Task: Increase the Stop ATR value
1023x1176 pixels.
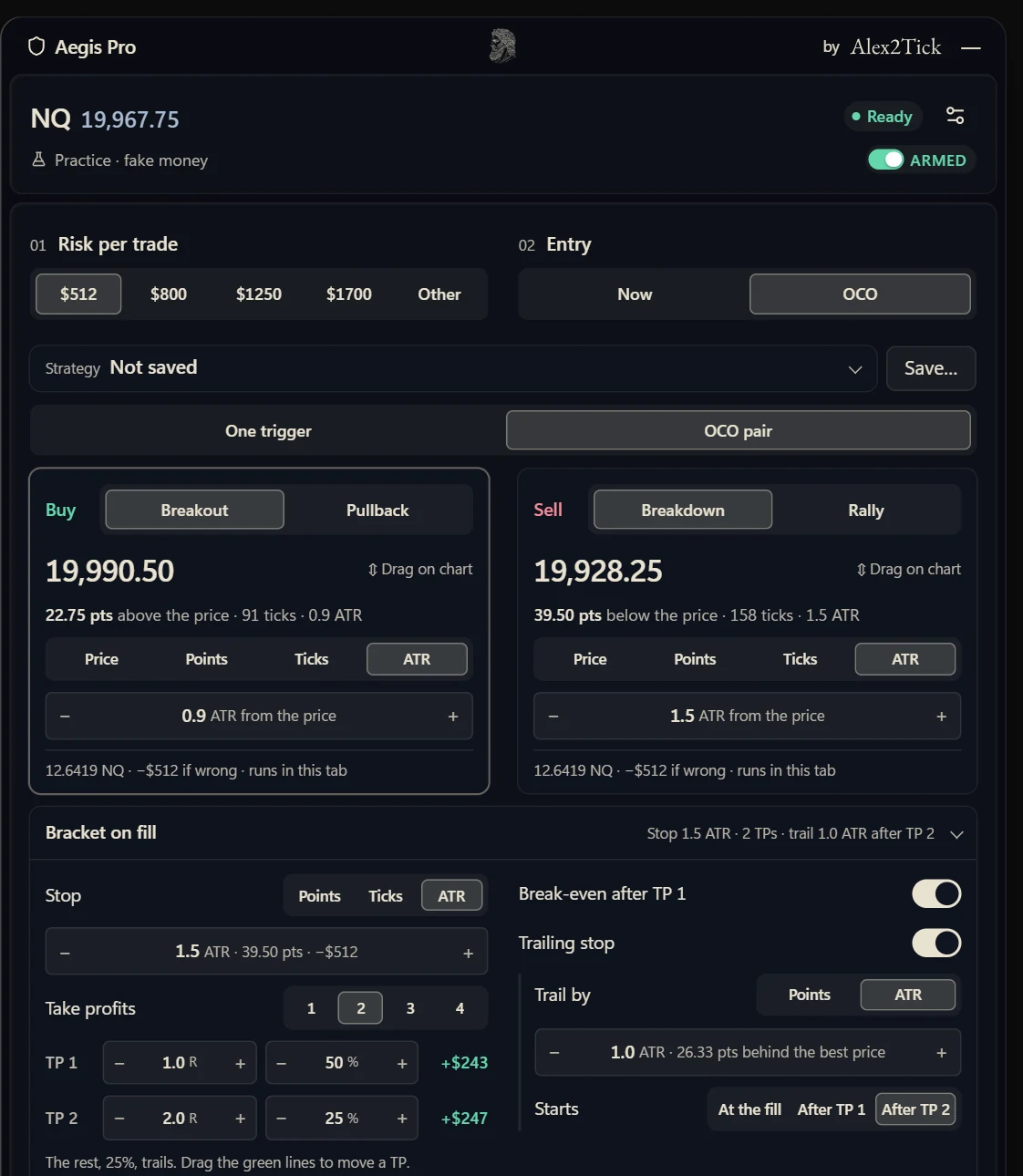Action: [x=469, y=952]
